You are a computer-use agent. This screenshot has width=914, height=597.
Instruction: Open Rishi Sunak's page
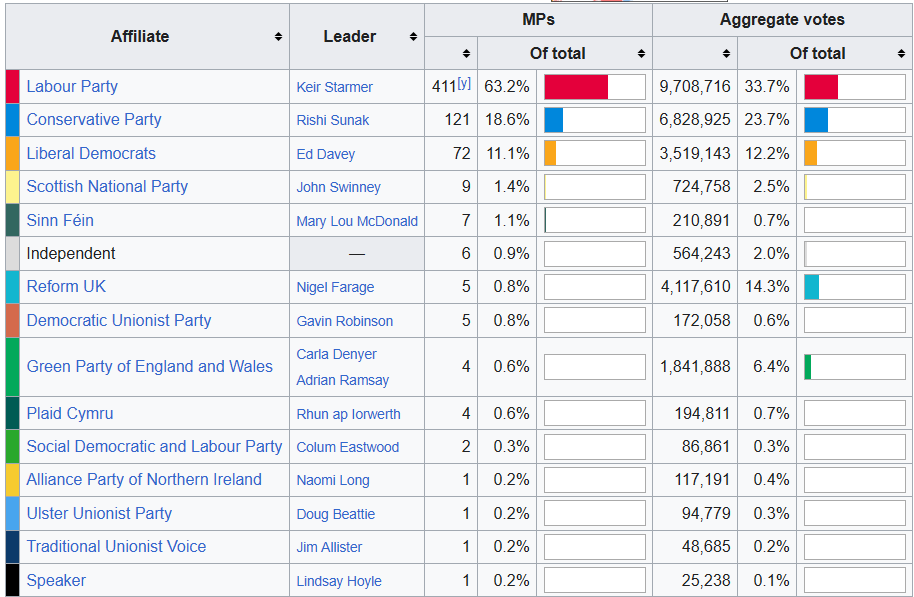pyautogui.click(x=333, y=120)
